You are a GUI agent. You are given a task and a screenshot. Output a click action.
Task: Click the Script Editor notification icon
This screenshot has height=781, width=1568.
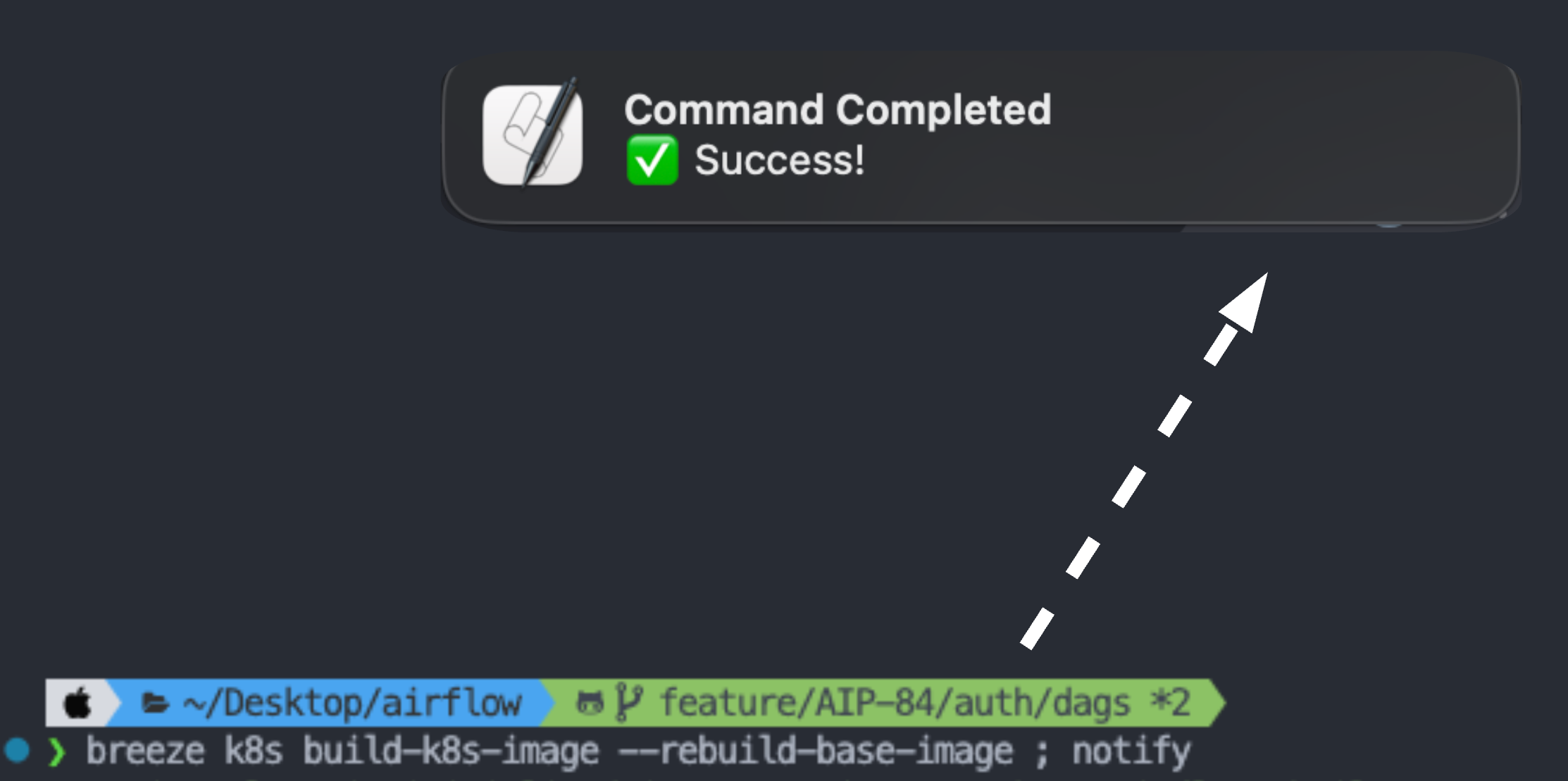[x=533, y=135]
